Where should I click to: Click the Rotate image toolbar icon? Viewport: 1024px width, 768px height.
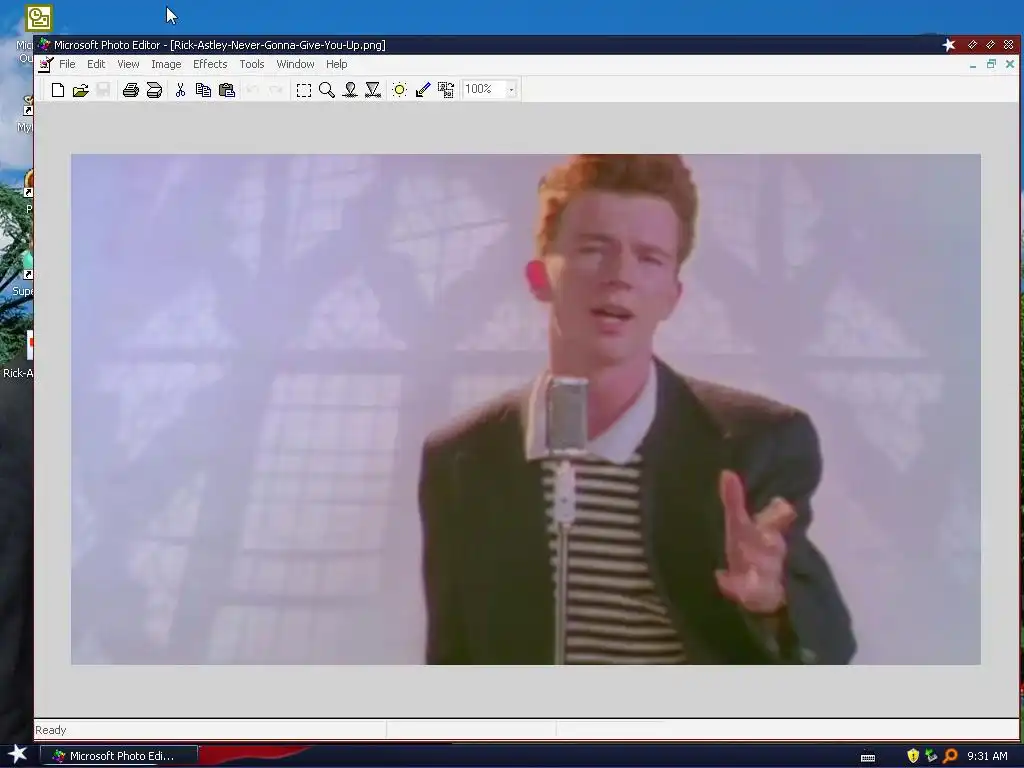pos(446,90)
